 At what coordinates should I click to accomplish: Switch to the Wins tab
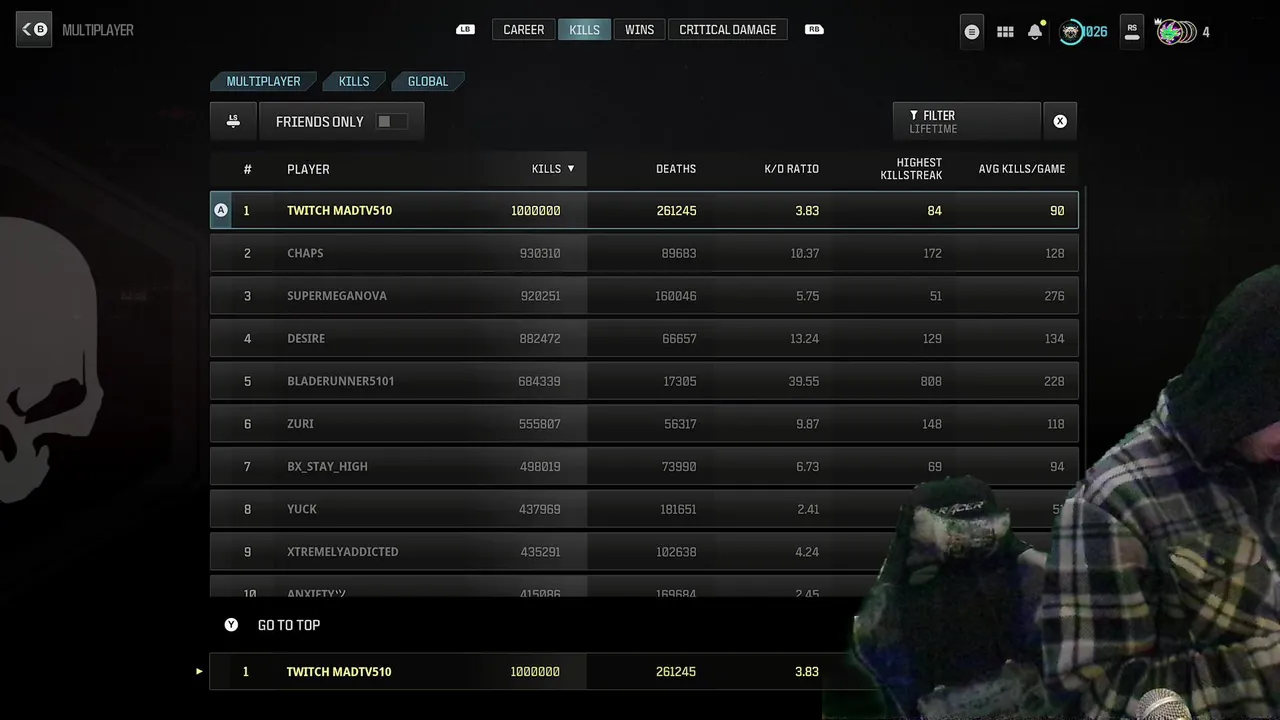639,30
